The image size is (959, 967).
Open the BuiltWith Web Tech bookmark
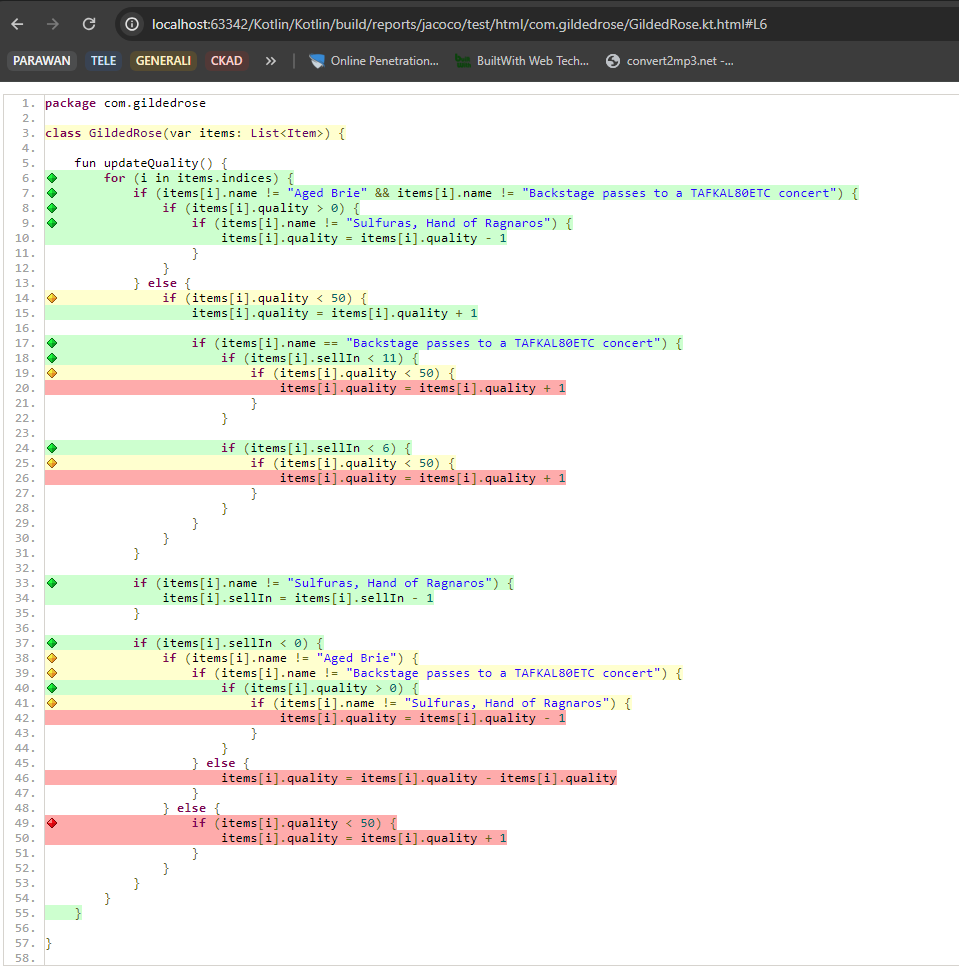[x=522, y=61]
